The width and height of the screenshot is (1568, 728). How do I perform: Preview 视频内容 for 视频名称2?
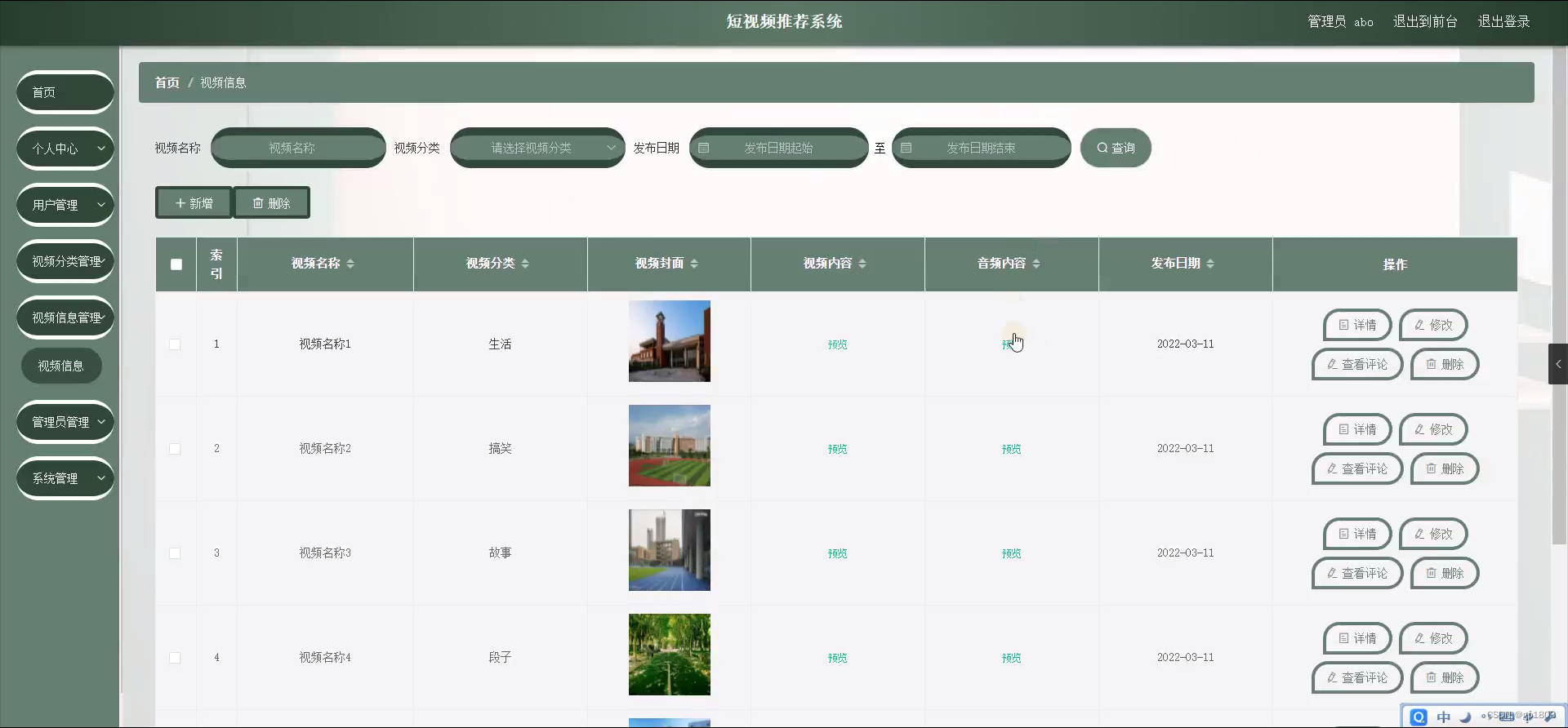[837, 449]
